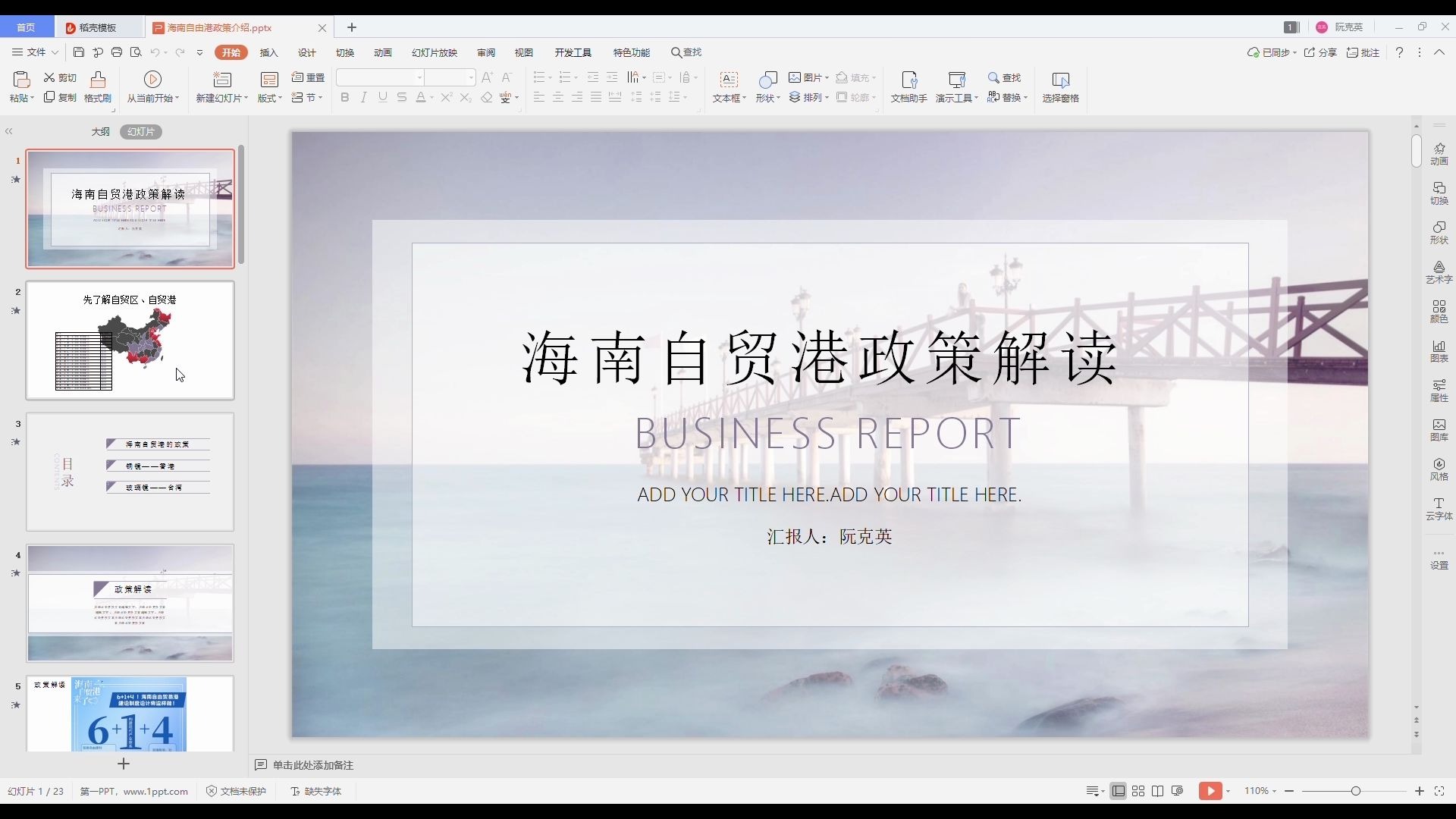The image size is (1456, 819).
Task: Toggle center text alignment
Action: click(558, 97)
